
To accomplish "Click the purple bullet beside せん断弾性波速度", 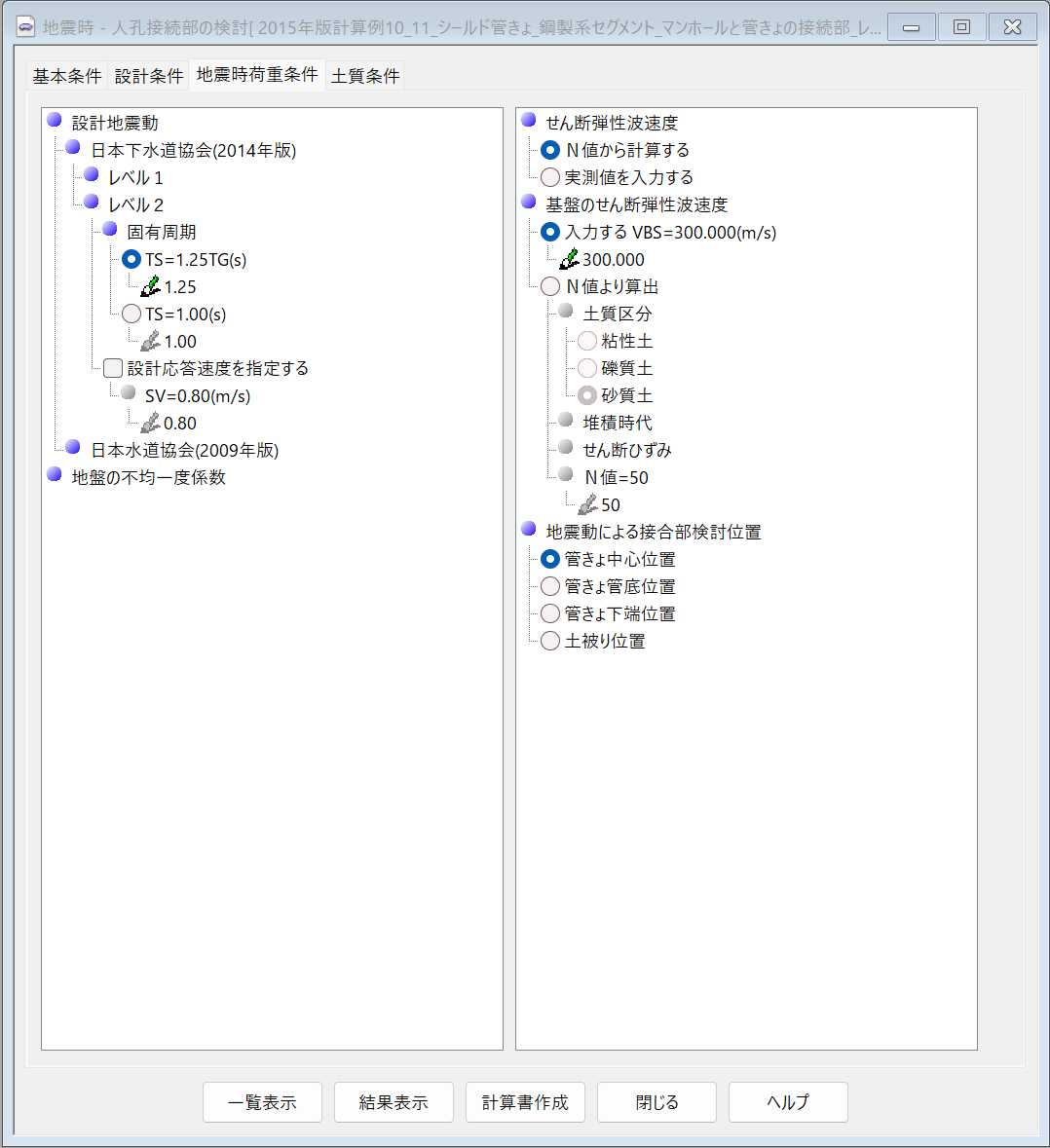I will tap(529, 122).
